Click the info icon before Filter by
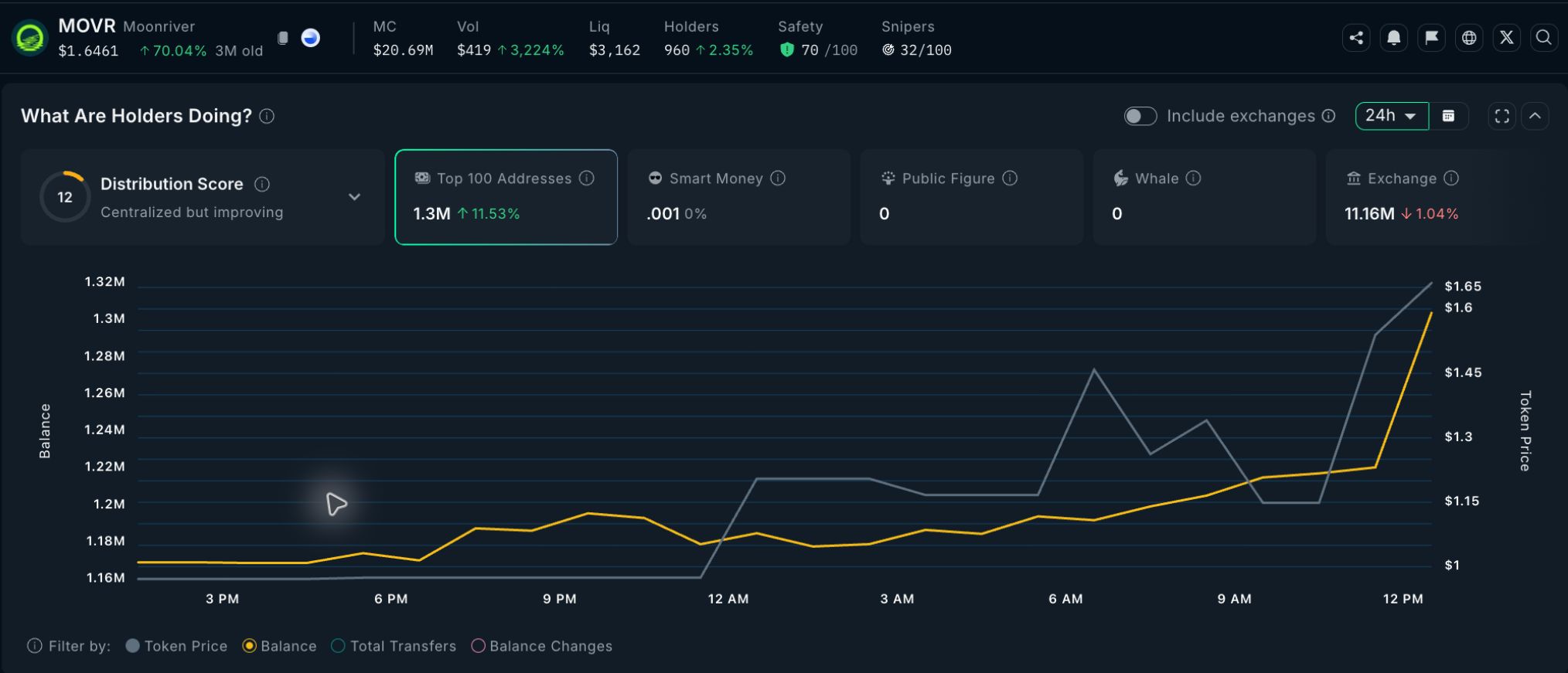This screenshot has width=1568, height=673. pyautogui.click(x=35, y=646)
